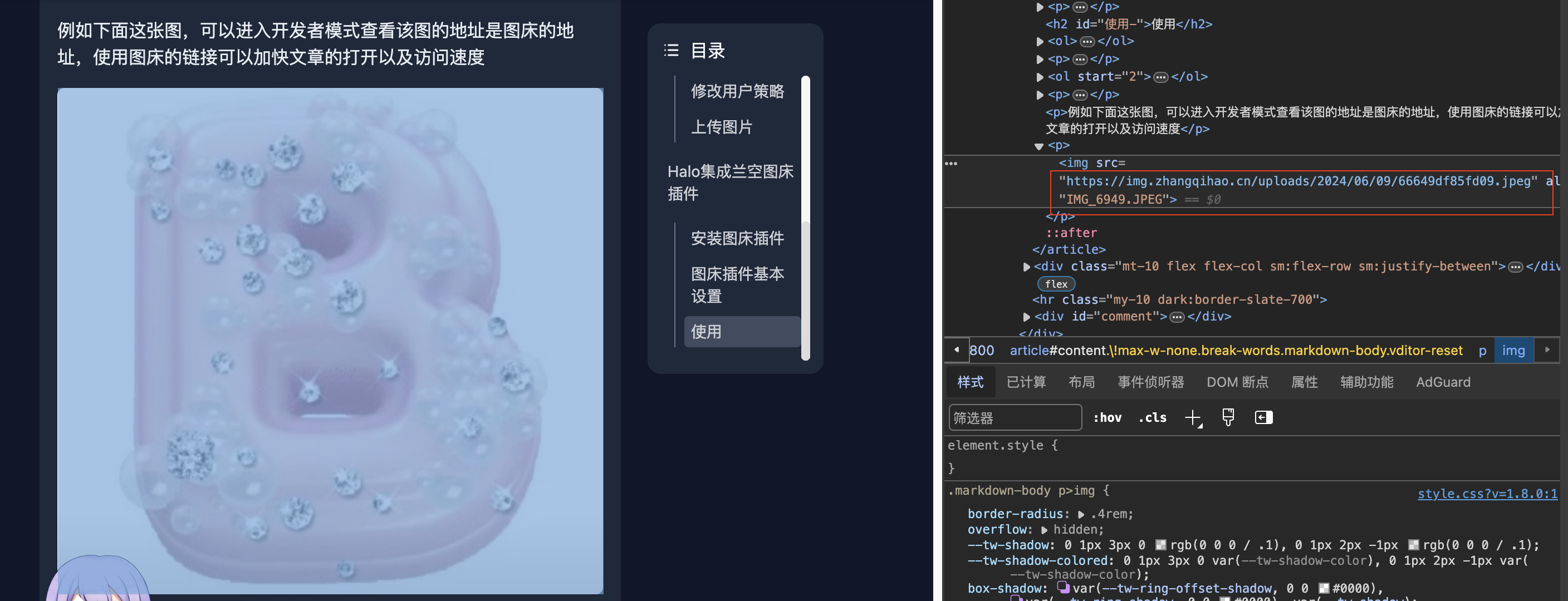Select 使用 in the contents list
The image size is (1568, 601).
(x=742, y=332)
